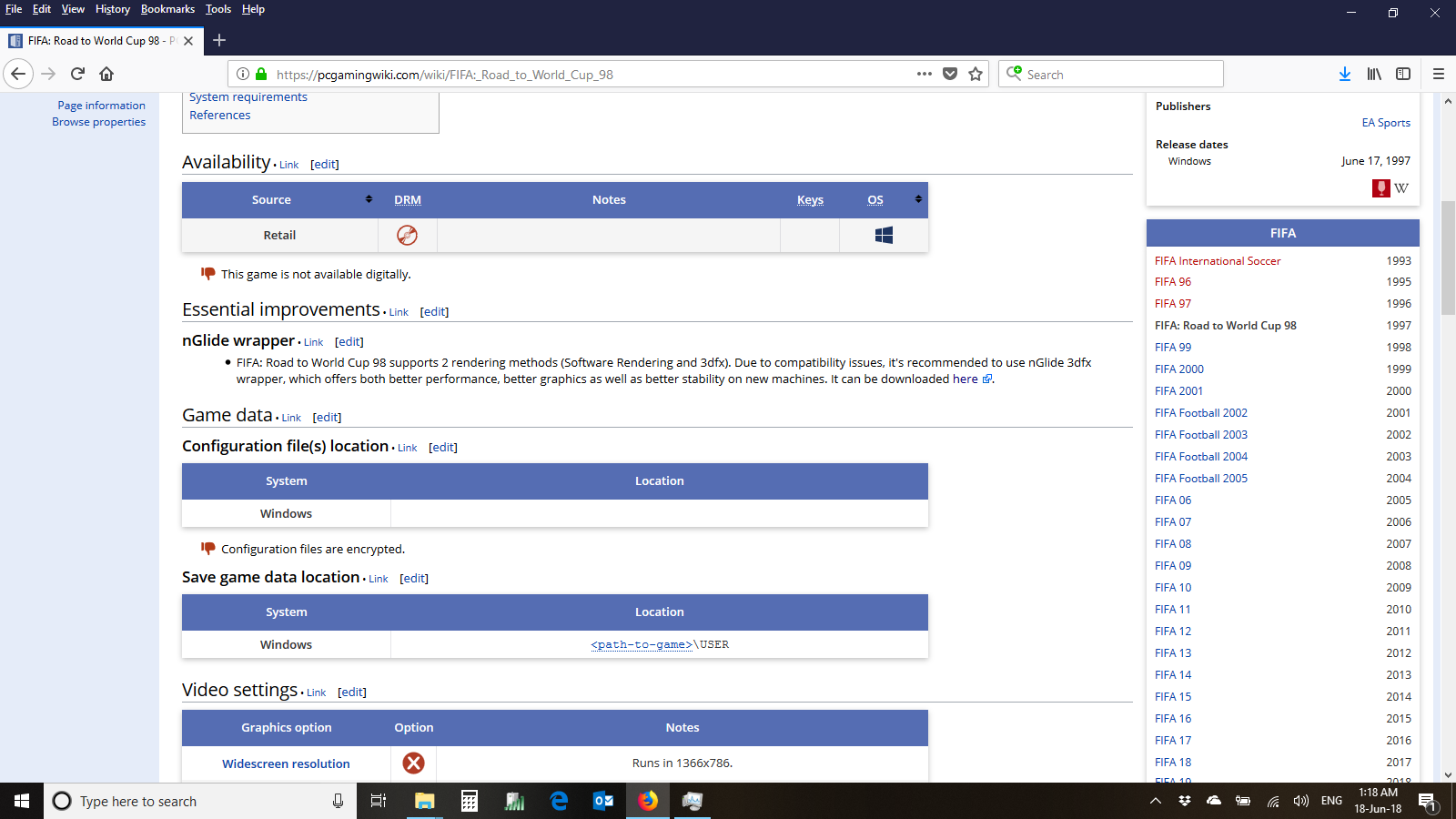
Task: Click the browser Search field
Action: (x=1119, y=75)
